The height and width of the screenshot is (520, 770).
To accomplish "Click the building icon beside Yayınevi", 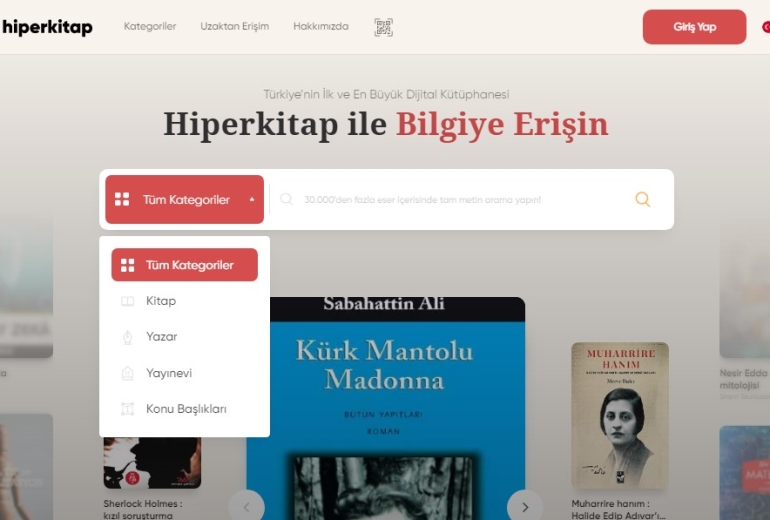I will click(x=127, y=373).
